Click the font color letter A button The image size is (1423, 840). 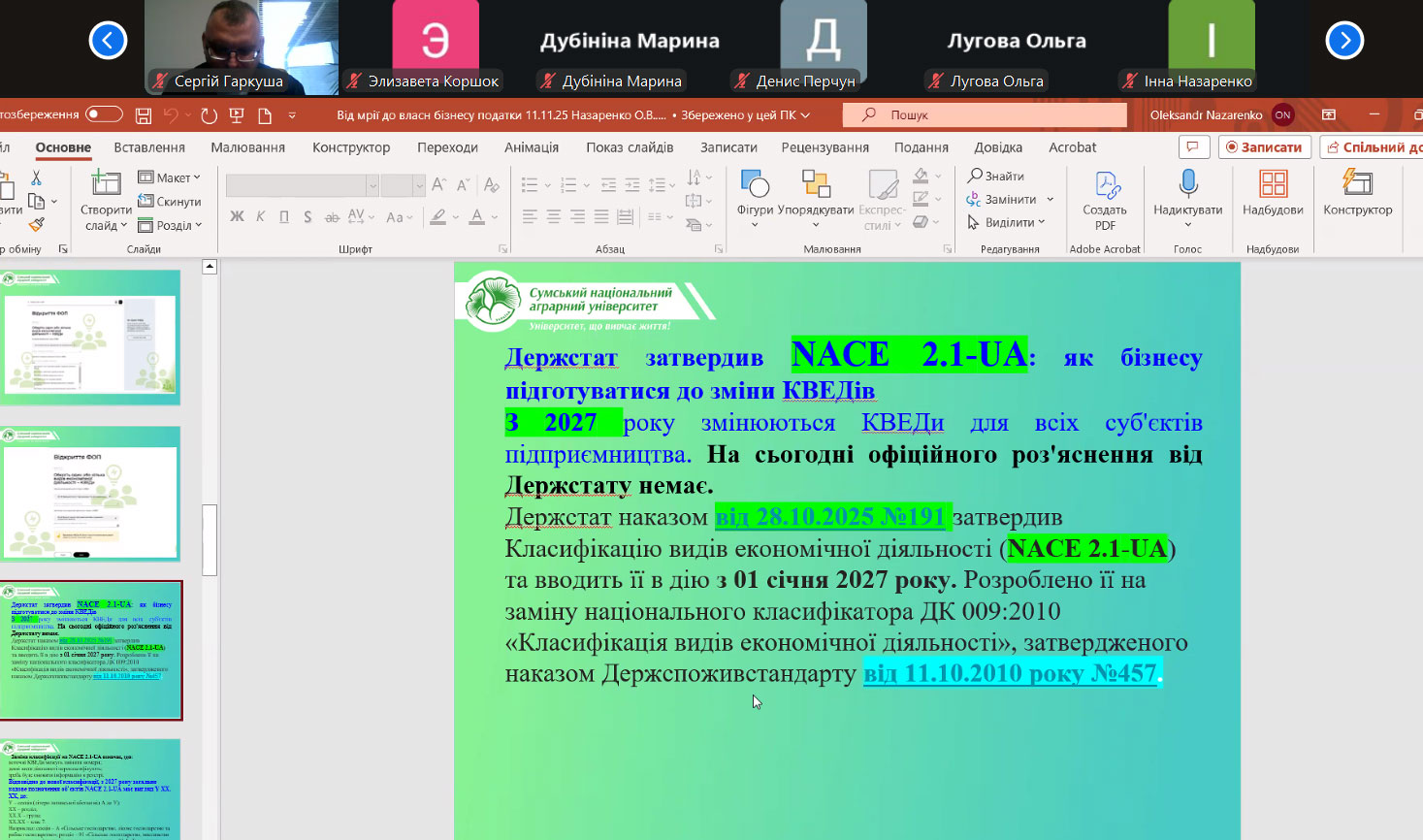pos(476,216)
